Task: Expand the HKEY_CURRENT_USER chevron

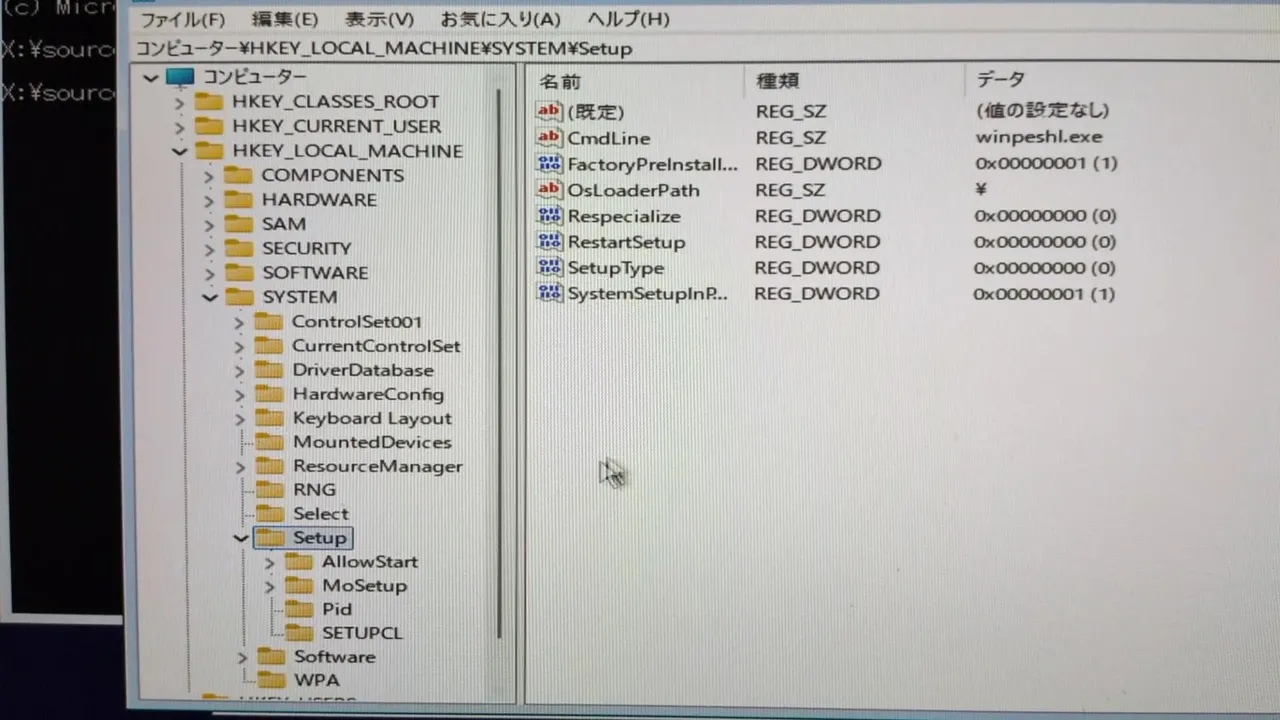Action: 179,127
